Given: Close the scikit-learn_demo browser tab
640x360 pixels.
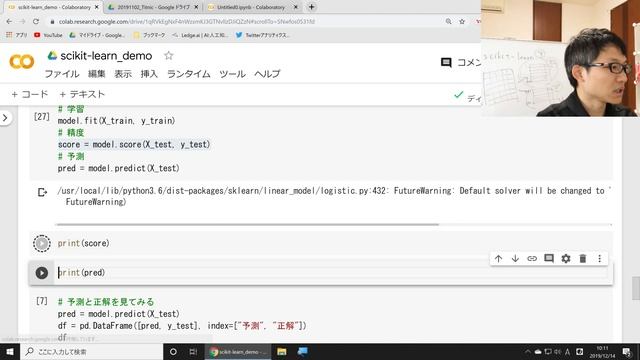Looking at the screenshot, I should tap(97, 7).
